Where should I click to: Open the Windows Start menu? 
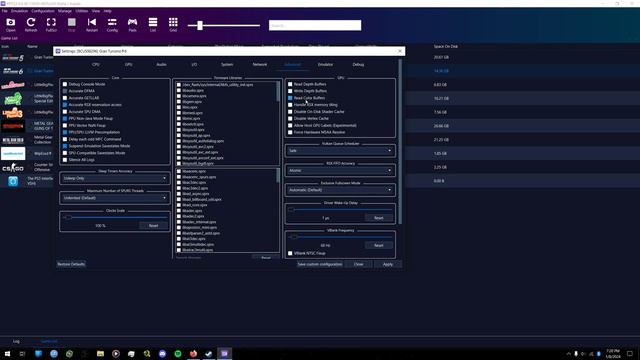pyautogui.click(x=7, y=353)
